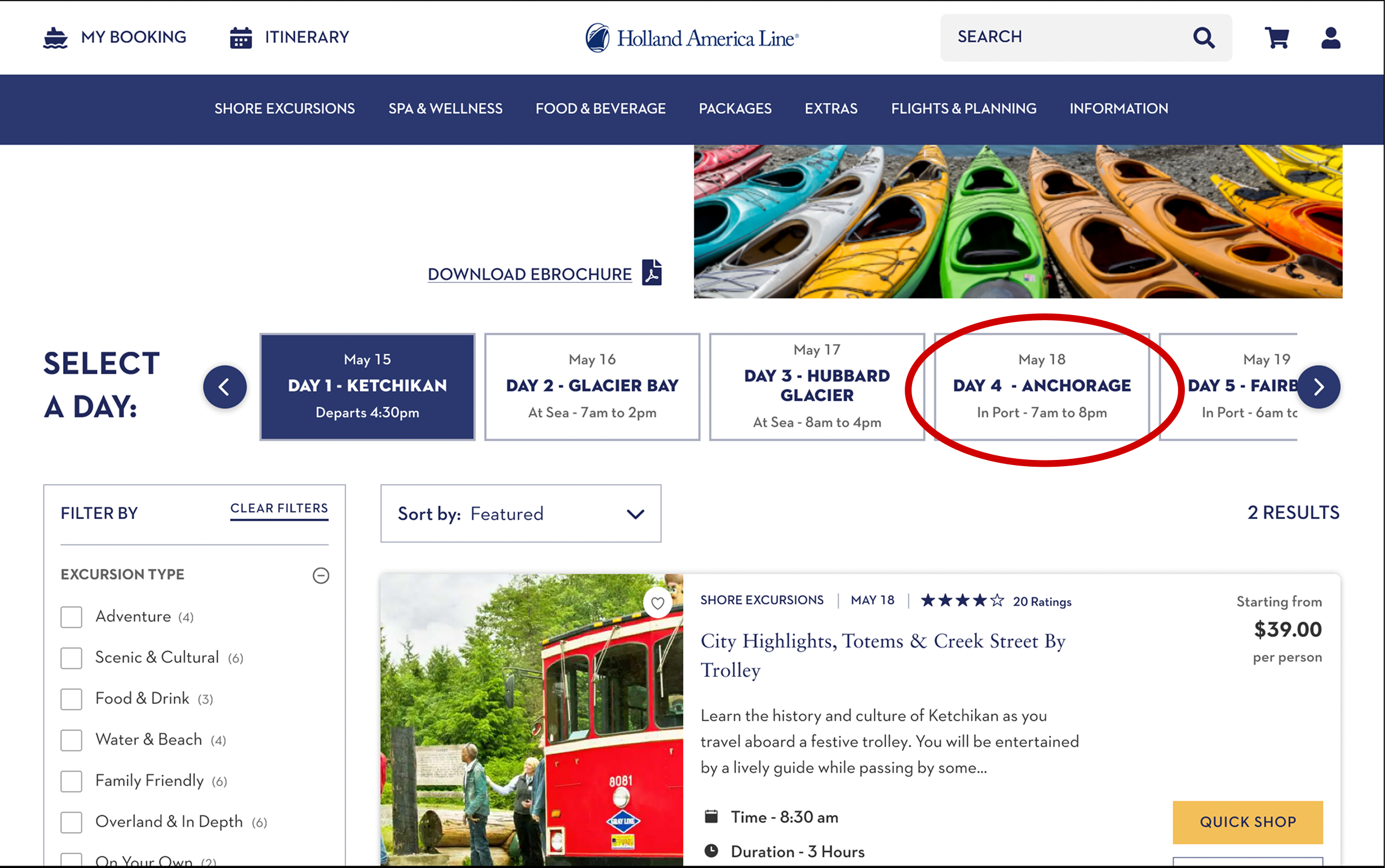Click the Itinerary calendar icon

(241, 38)
